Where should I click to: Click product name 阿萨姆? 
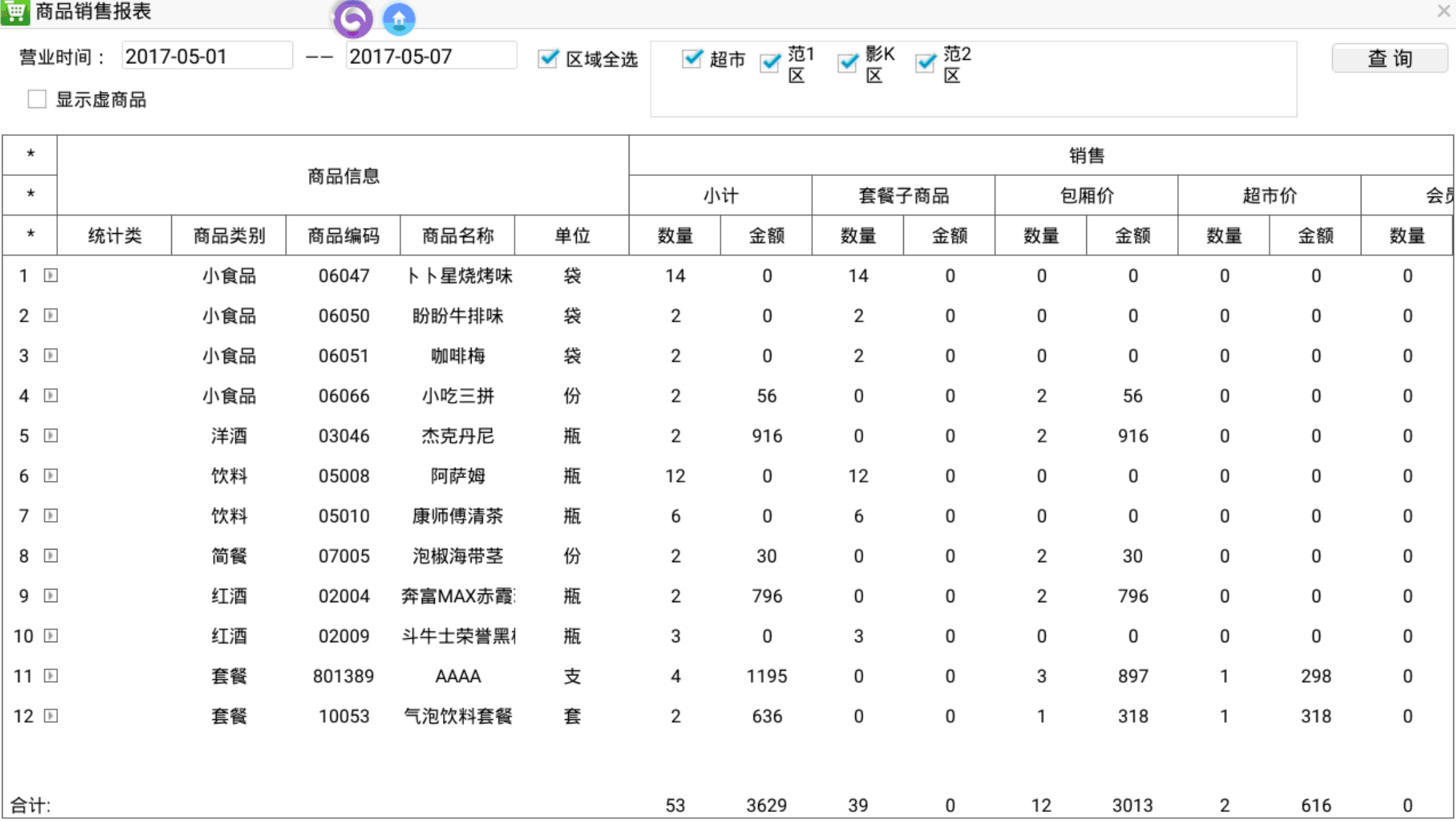click(458, 476)
